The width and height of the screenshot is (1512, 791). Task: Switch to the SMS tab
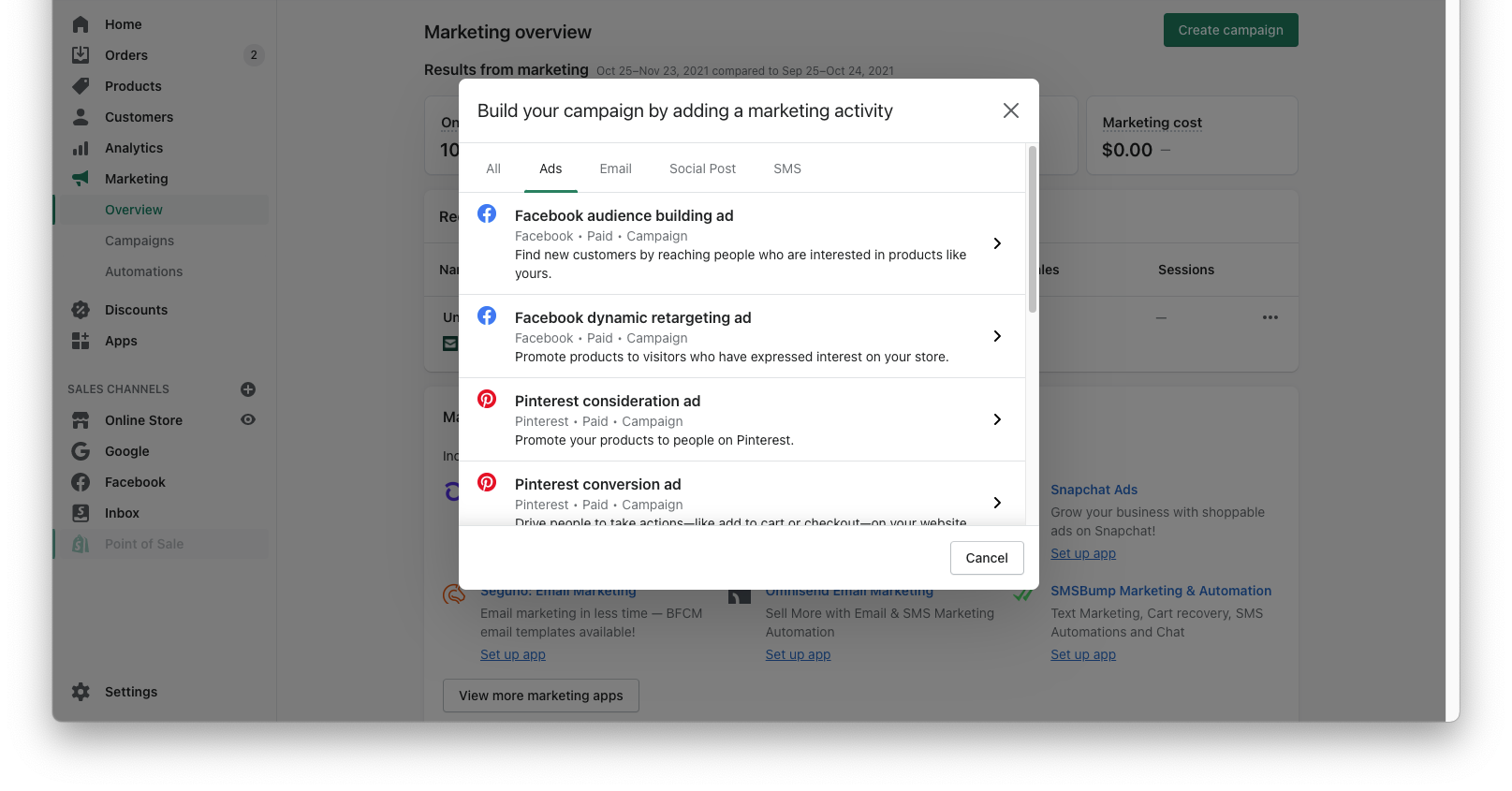[x=787, y=168]
